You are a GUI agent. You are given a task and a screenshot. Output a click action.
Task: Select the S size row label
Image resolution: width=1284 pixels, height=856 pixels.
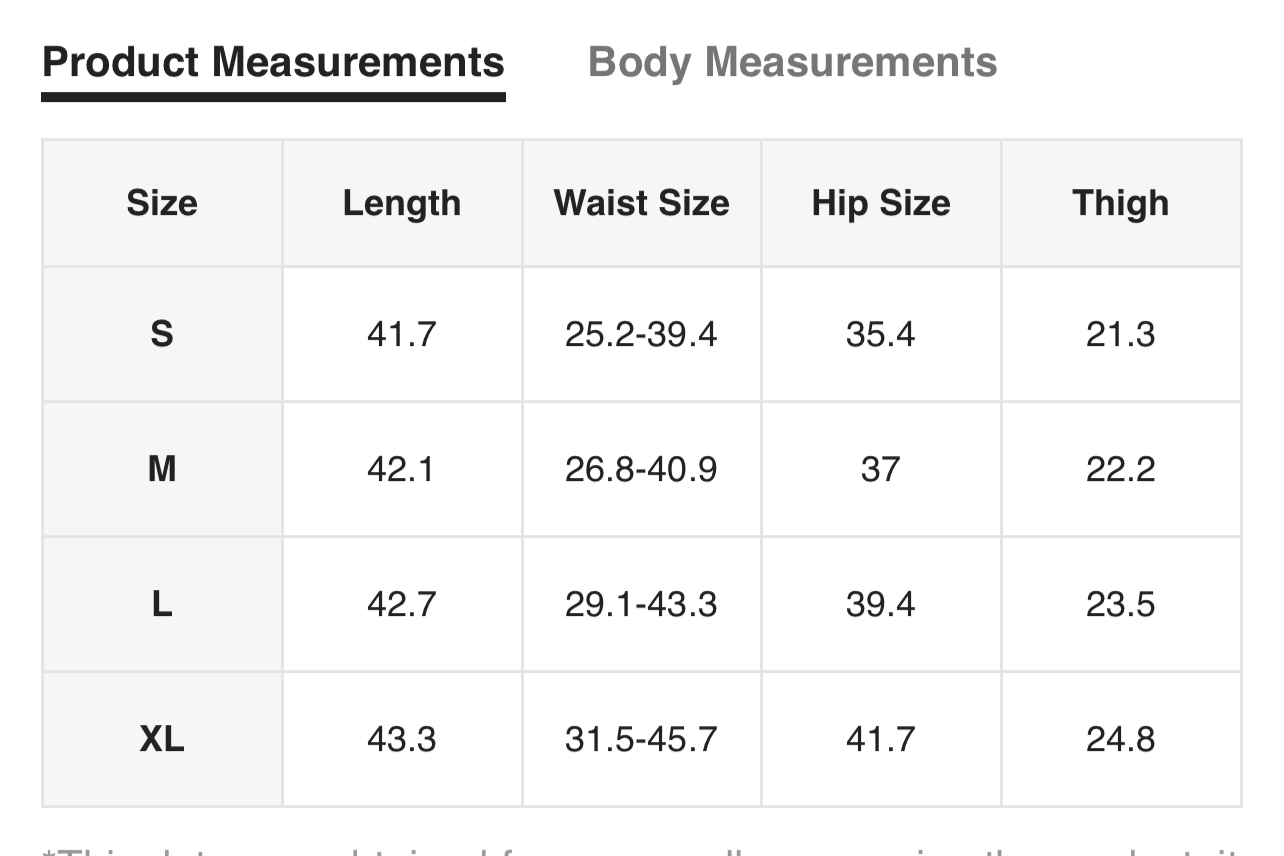pyautogui.click(x=162, y=334)
